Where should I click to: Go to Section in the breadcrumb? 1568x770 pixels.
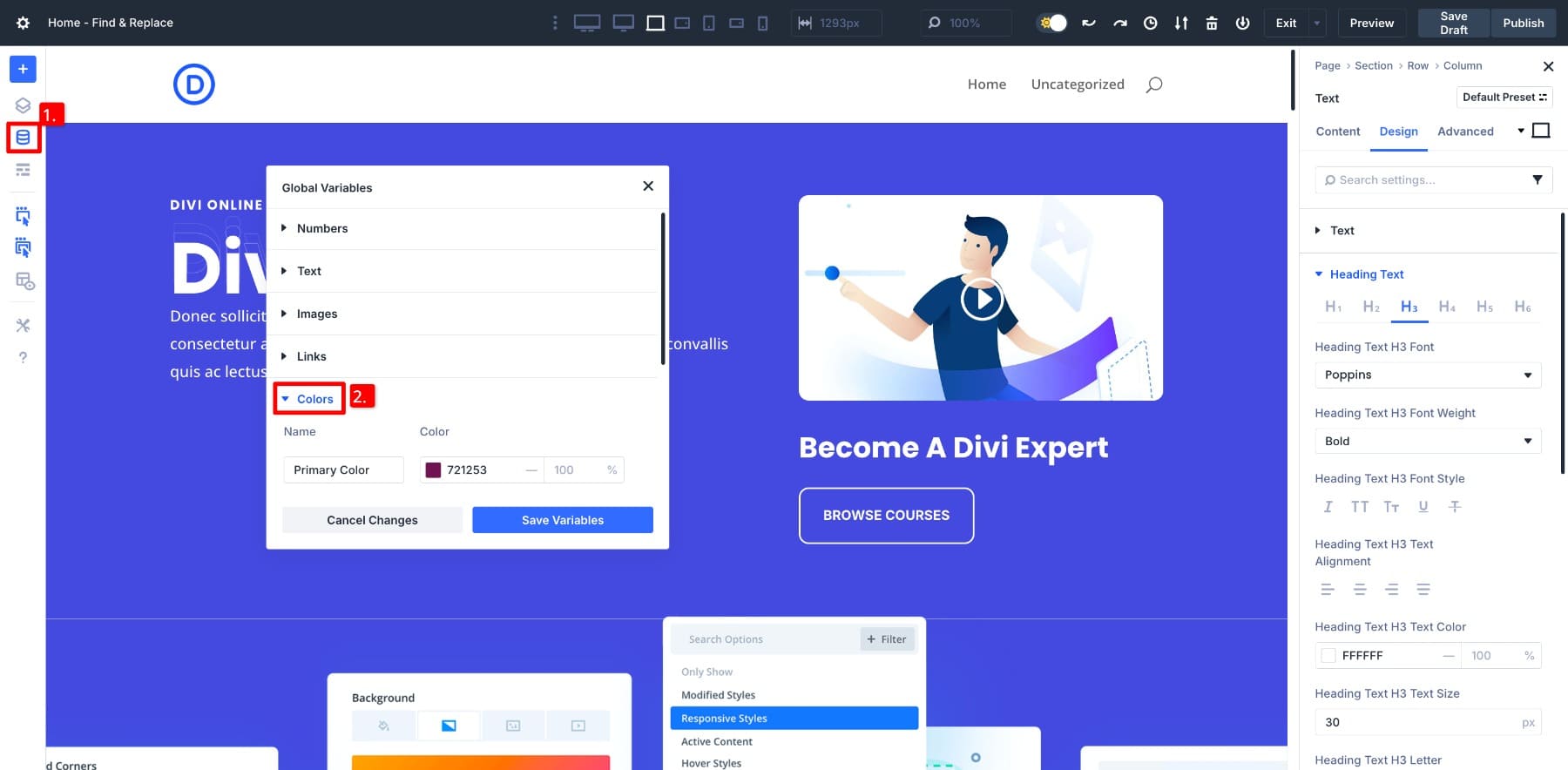[x=1374, y=66]
